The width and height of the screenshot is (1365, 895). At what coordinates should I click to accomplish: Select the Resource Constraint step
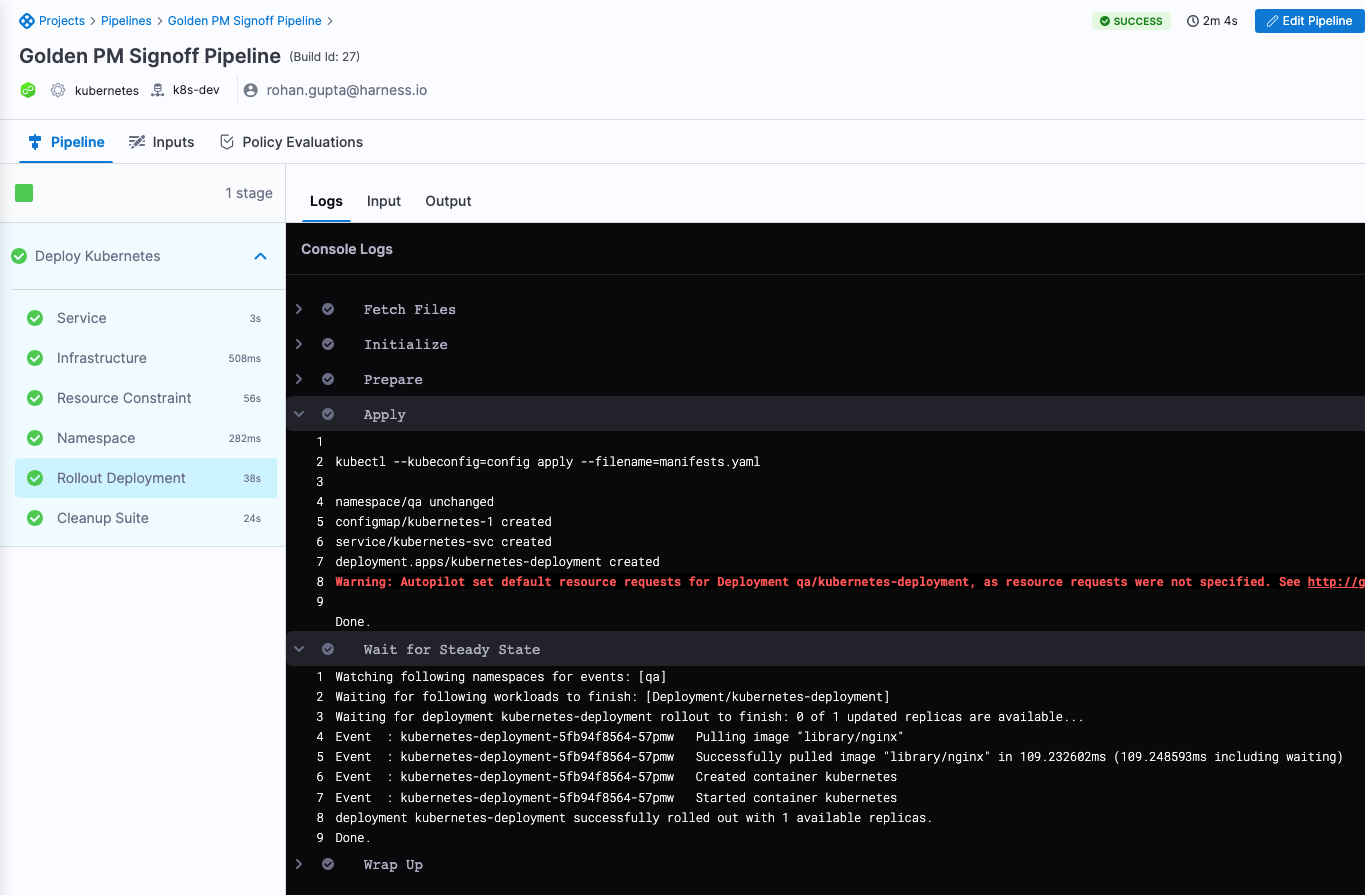pyautogui.click(x=124, y=398)
